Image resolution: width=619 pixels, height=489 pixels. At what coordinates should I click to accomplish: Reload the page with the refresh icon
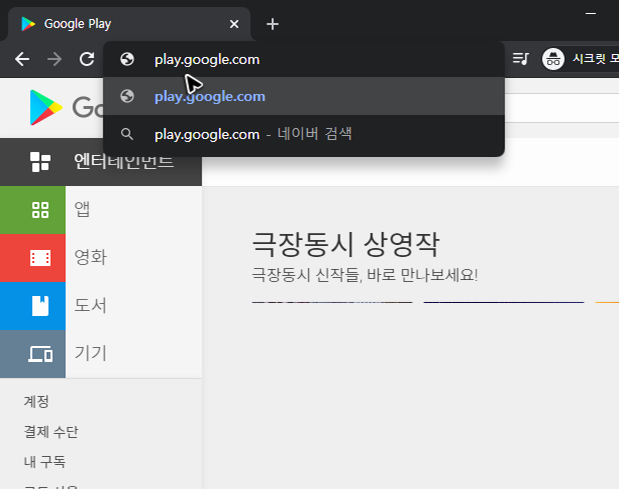point(87,59)
